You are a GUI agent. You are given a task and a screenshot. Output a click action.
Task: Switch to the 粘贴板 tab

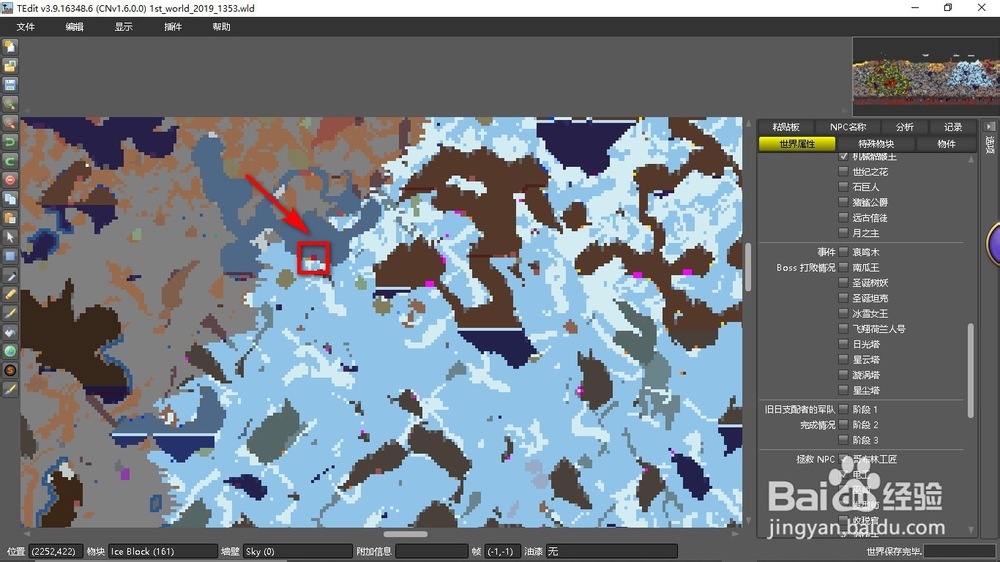pos(786,127)
